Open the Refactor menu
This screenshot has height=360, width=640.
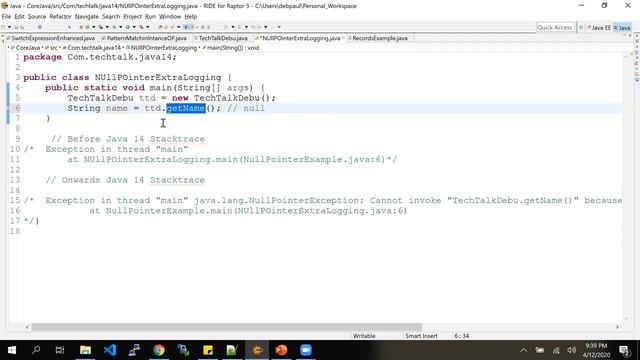60,16
